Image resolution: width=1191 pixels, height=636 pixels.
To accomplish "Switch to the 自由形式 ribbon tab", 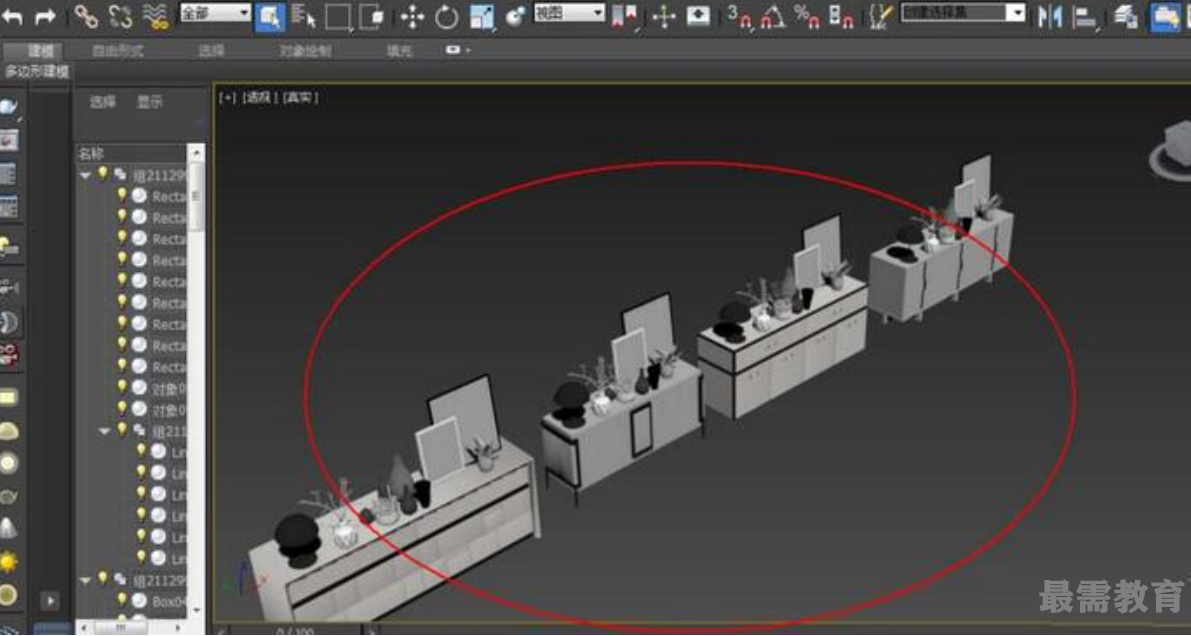I will coord(118,51).
